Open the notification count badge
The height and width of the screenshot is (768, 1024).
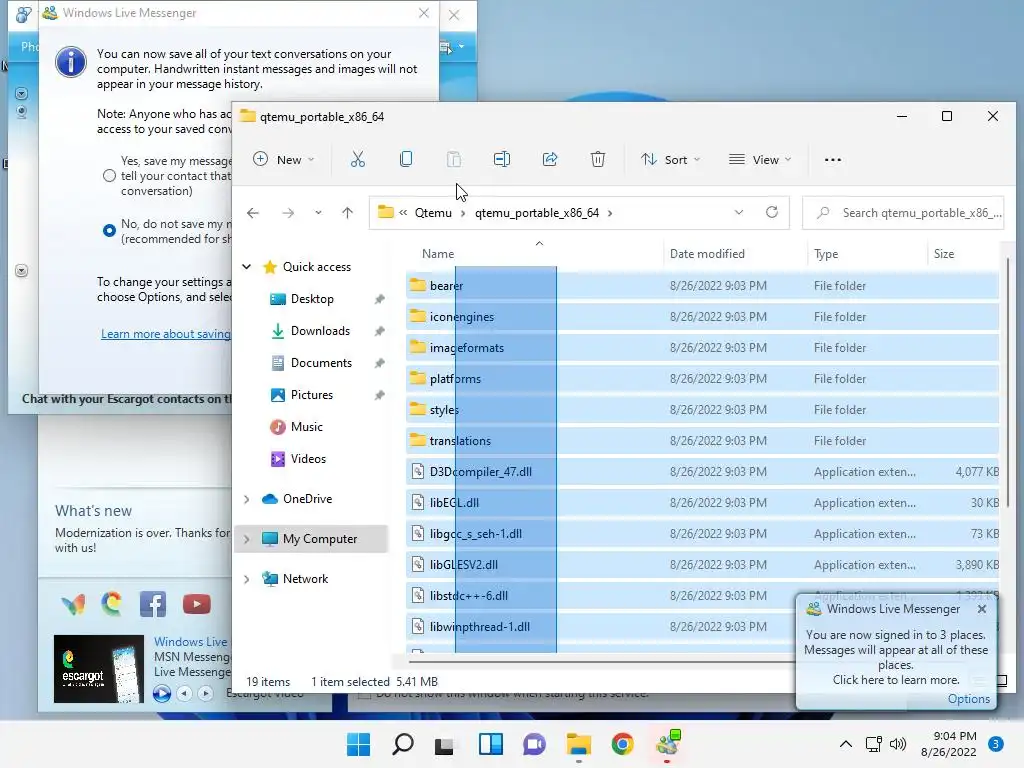(x=996, y=744)
